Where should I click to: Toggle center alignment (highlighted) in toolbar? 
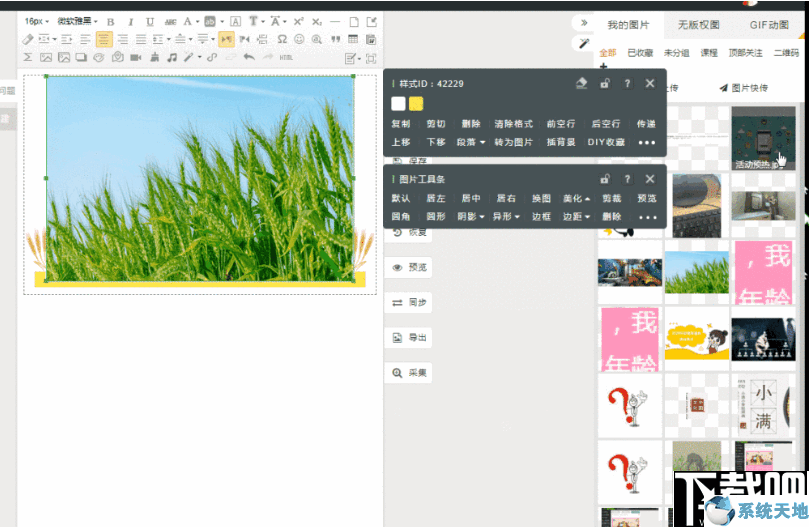click(104, 39)
